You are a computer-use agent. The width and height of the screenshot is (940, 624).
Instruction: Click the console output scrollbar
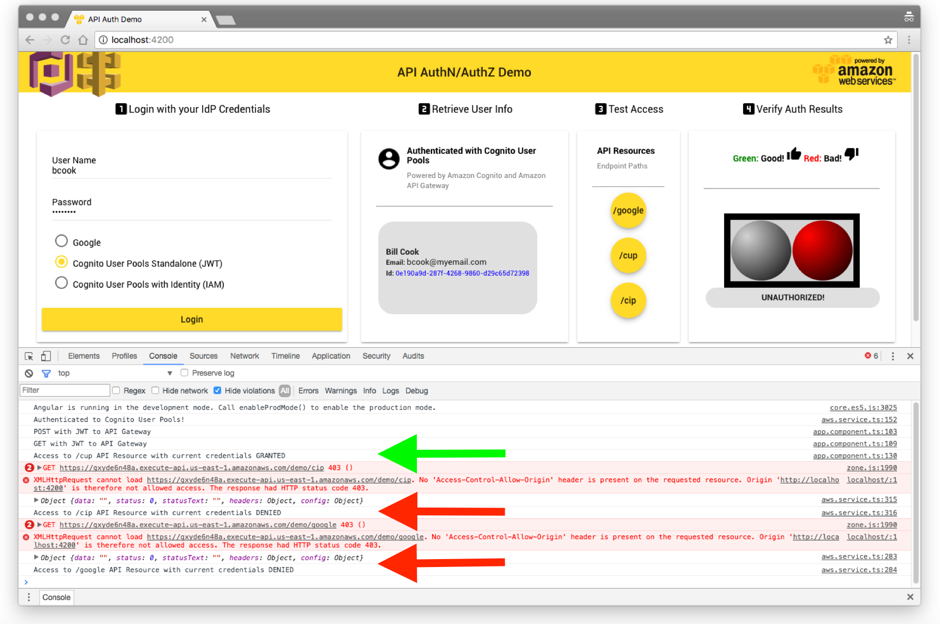pos(915,493)
